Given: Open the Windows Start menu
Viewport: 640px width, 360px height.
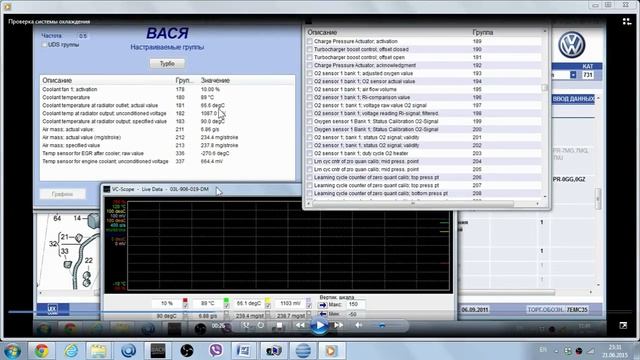Looking at the screenshot, I should click(x=12, y=351).
